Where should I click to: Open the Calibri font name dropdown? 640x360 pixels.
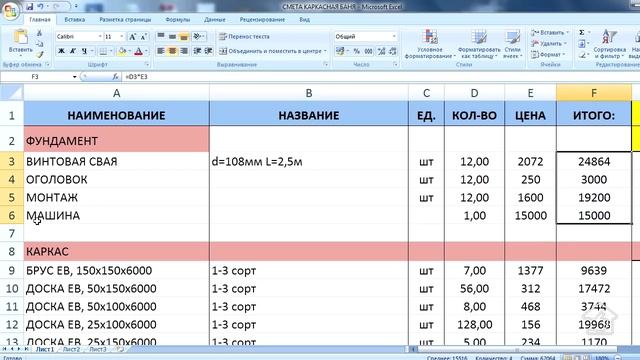coord(100,37)
